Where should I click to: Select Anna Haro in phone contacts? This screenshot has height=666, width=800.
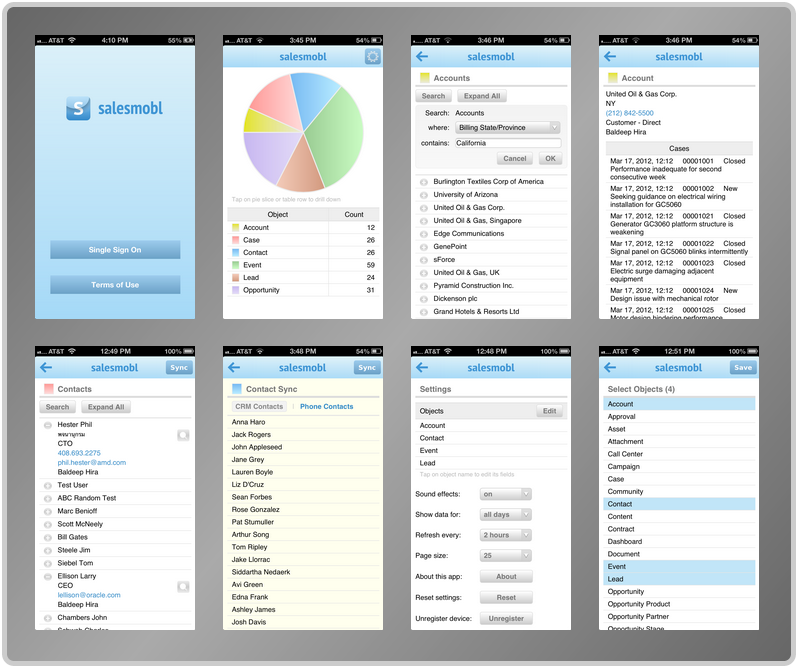303,422
